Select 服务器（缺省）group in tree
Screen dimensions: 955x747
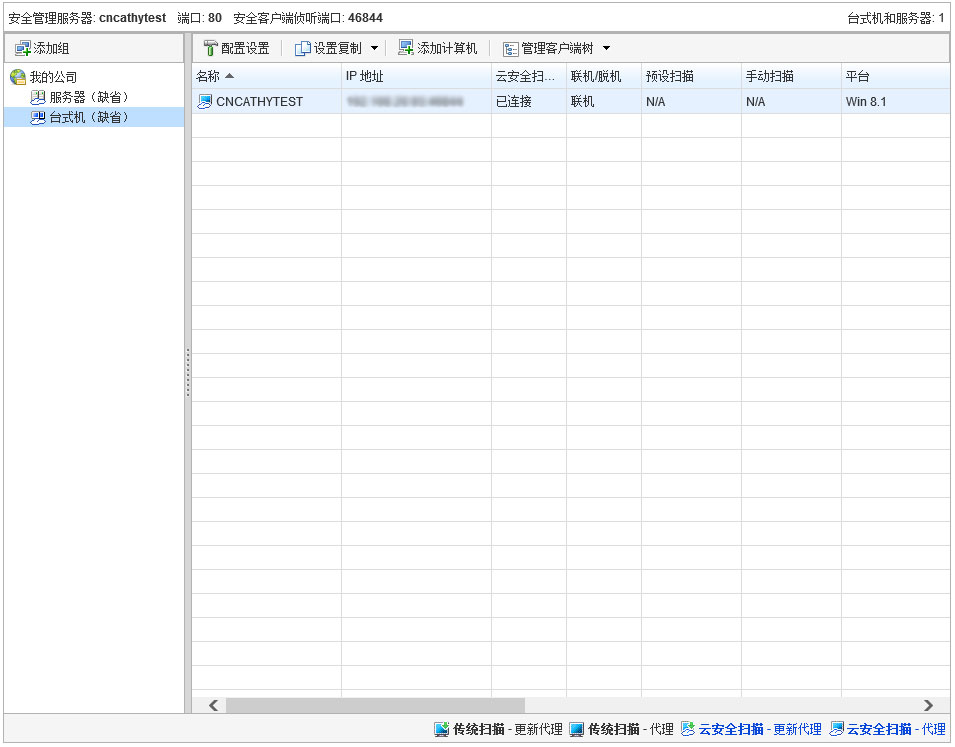click(89, 97)
